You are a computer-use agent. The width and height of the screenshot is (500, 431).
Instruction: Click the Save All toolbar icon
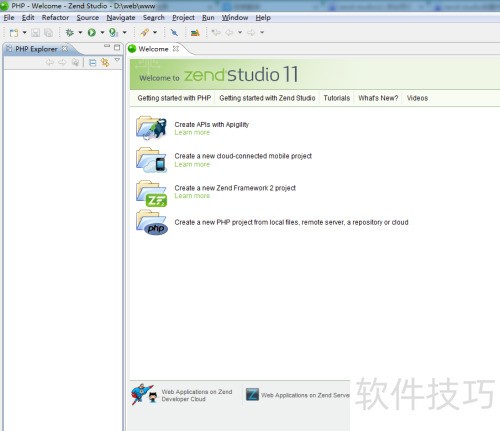click(x=49, y=33)
